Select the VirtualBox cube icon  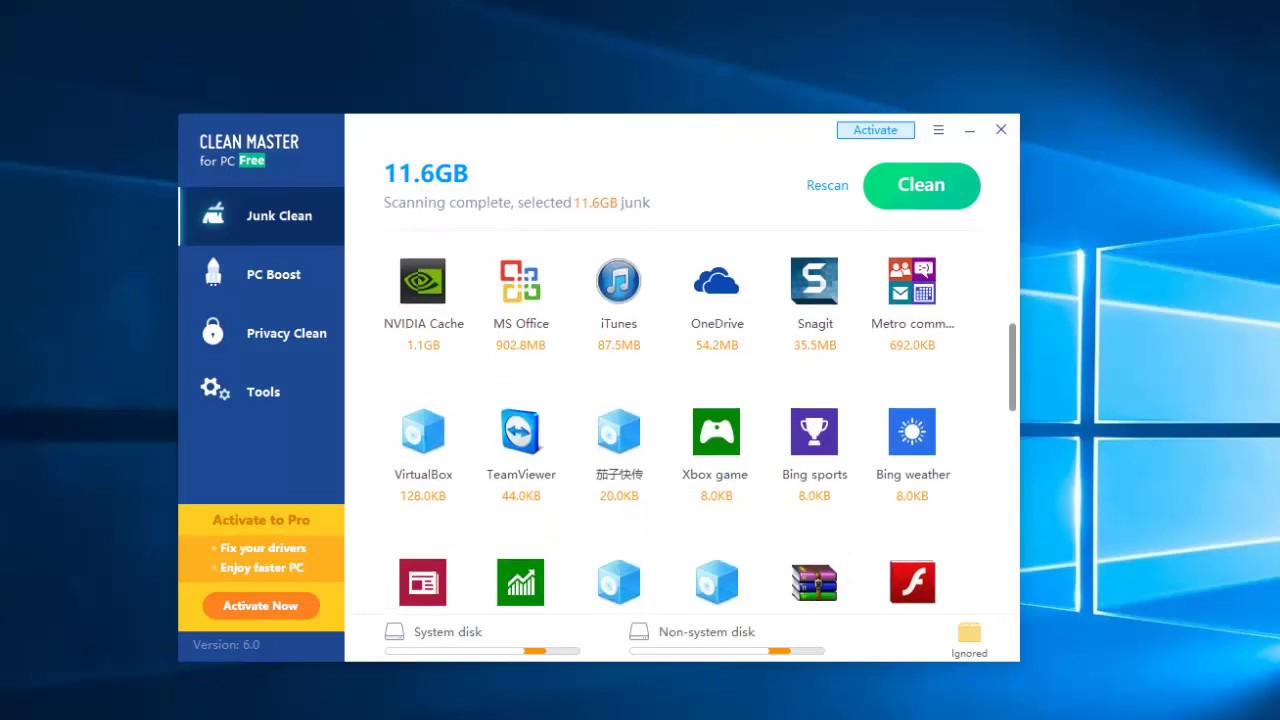pos(422,432)
